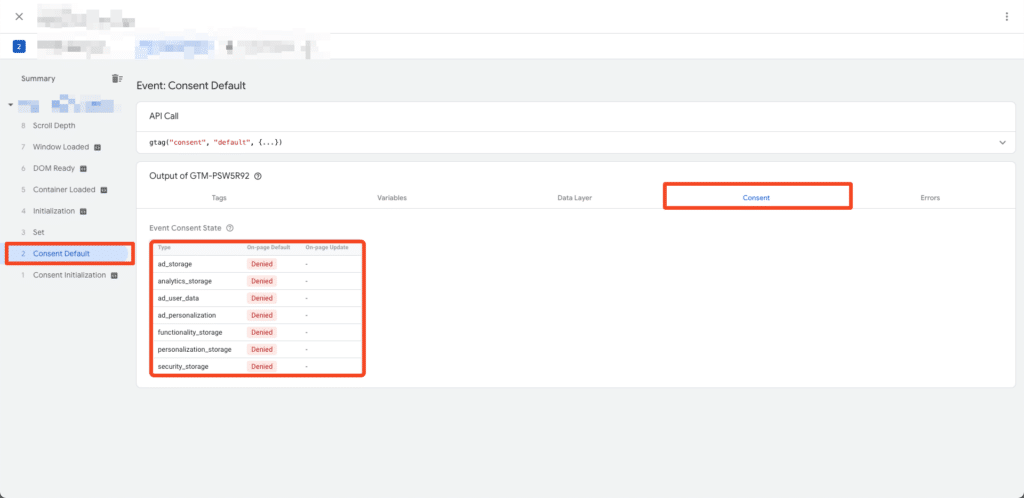The width and height of the screenshot is (1024, 498).
Task: Click the ad_storage row label
Action: pos(175,264)
